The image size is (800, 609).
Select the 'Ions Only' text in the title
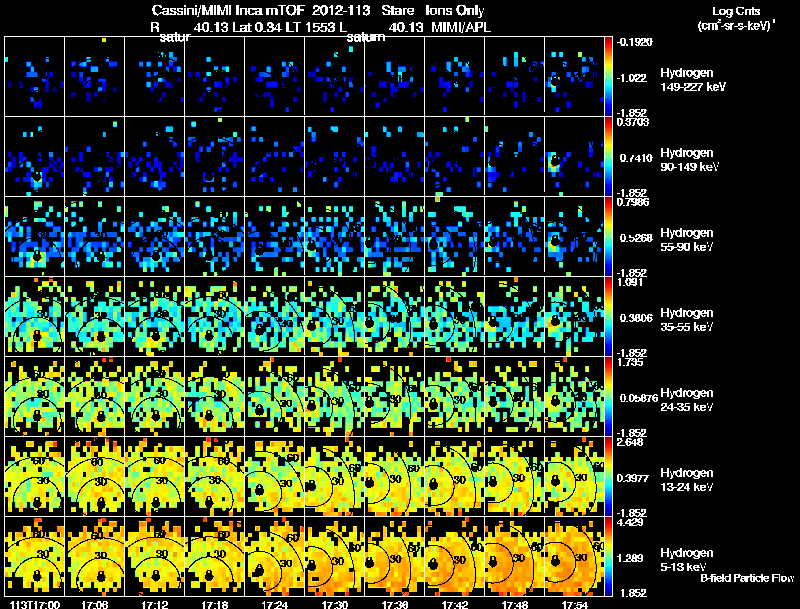point(455,11)
